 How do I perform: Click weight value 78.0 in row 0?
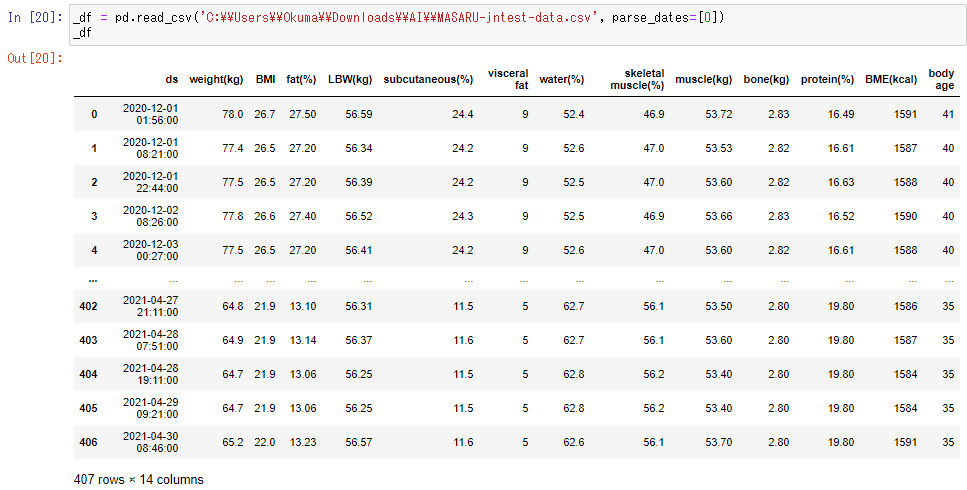pyautogui.click(x=233, y=114)
